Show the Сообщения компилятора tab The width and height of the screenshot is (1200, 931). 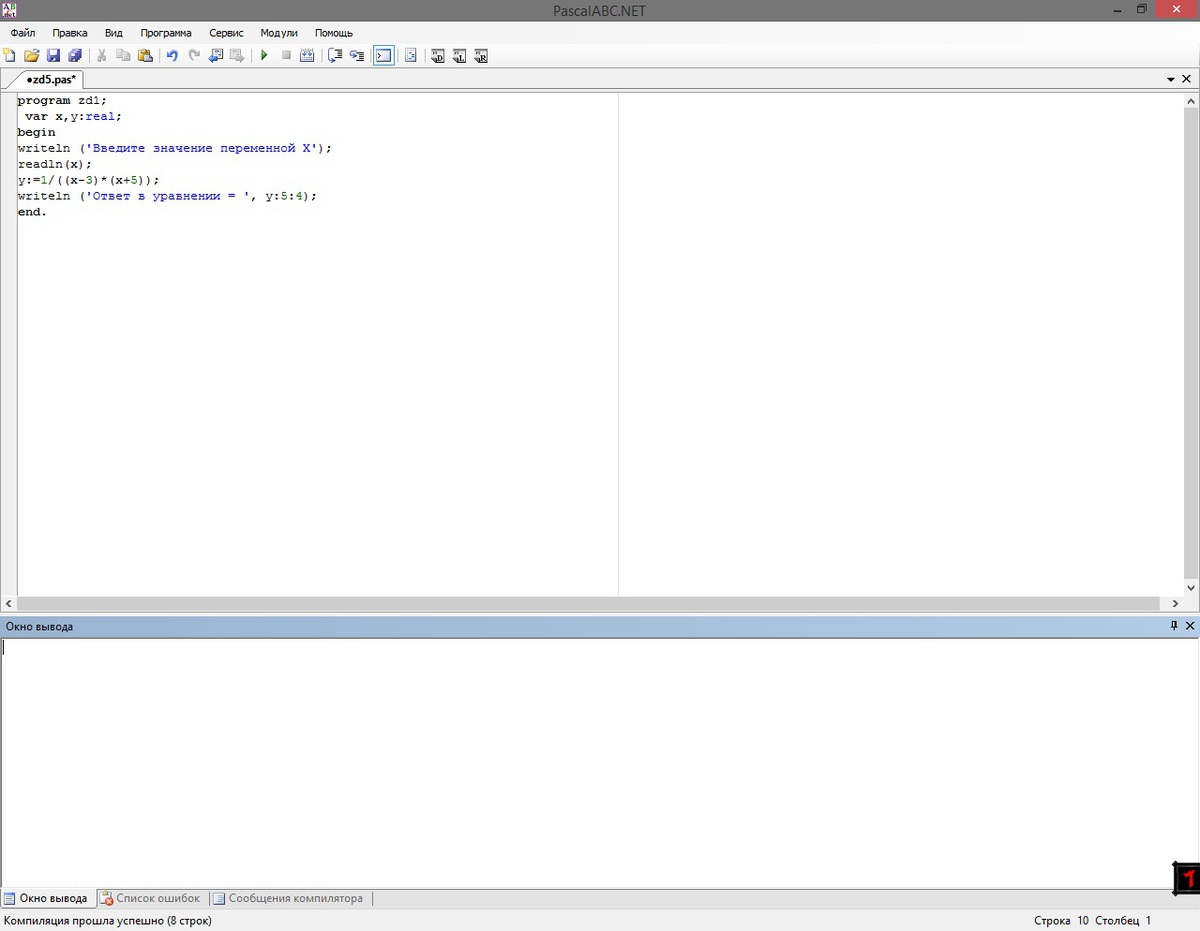(x=295, y=898)
